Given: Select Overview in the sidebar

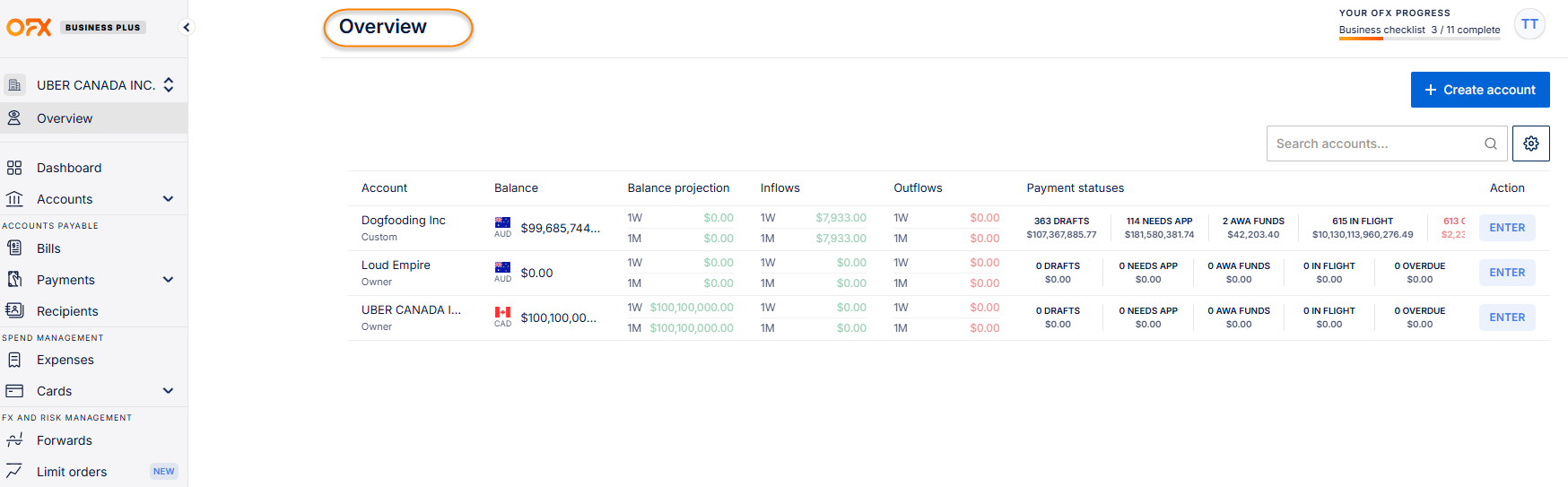Looking at the screenshot, I should pos(65,118).
